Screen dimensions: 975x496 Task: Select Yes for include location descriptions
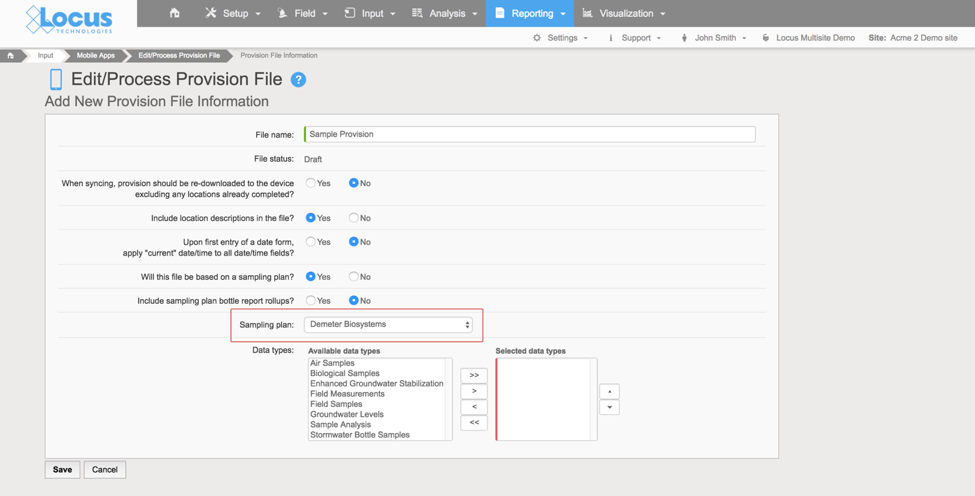tap(310, 218)
